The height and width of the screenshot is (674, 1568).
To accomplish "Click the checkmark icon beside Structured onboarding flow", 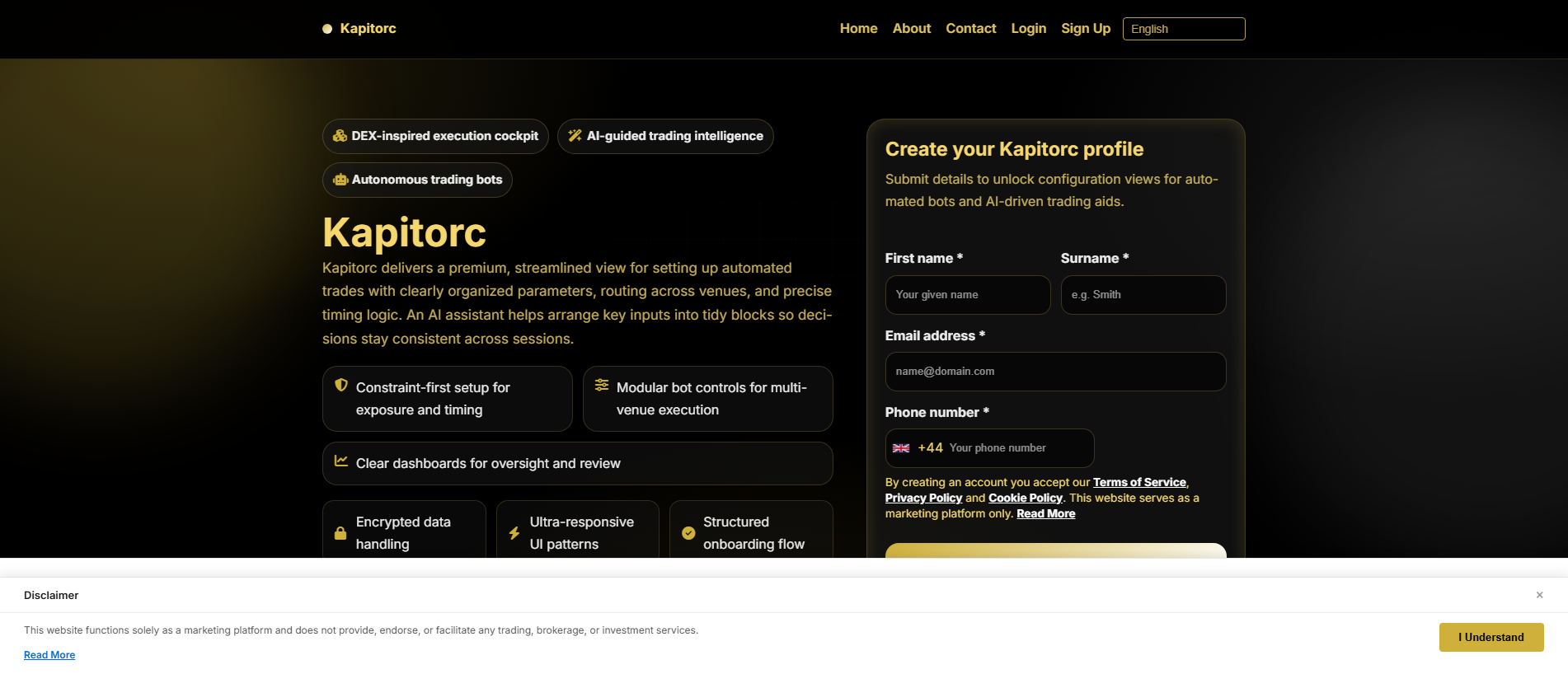I will pyautogui.click(x=688, y=533).
